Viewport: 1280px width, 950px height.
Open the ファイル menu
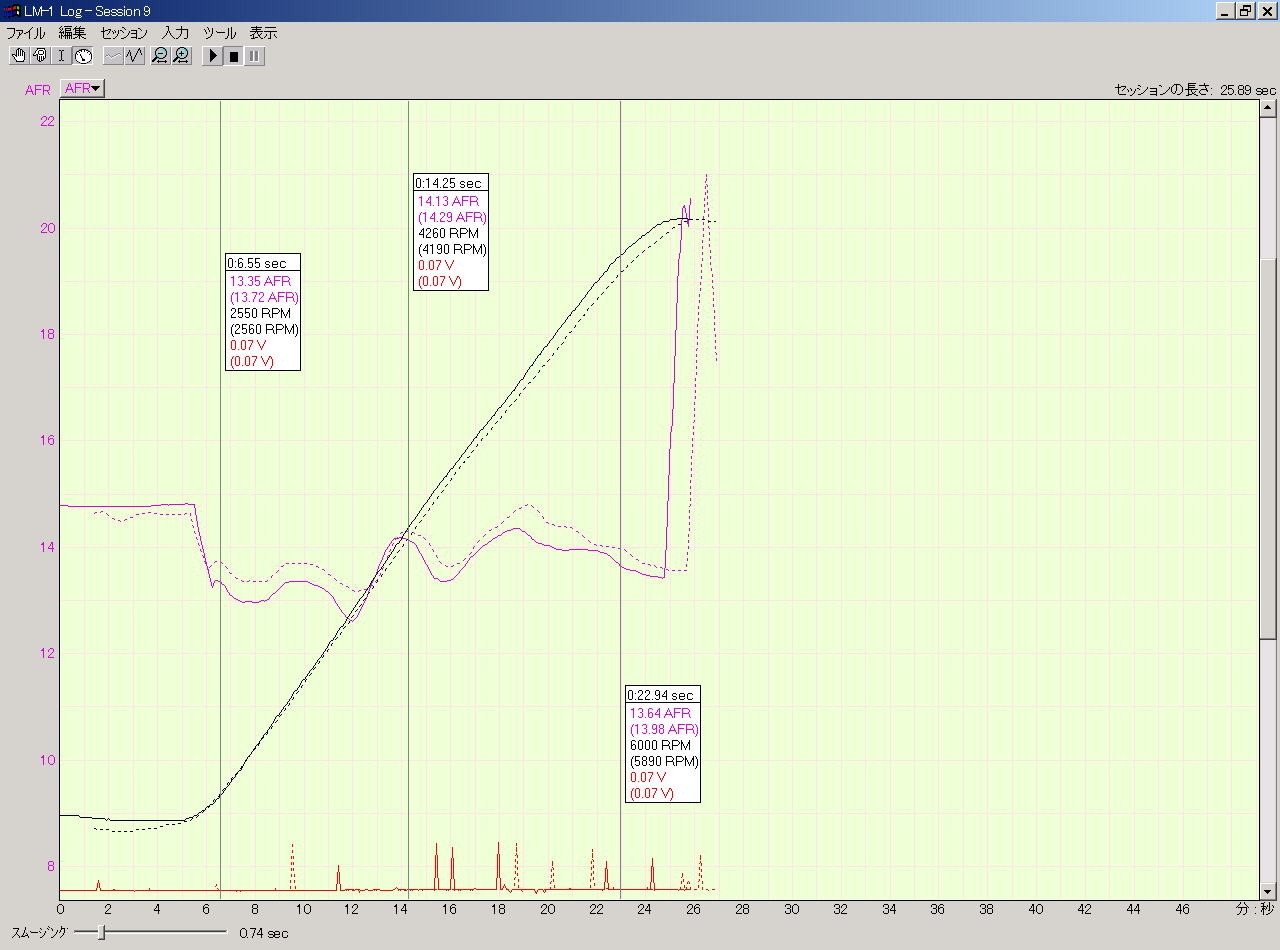pyautogui.click(x=26, y=33)
